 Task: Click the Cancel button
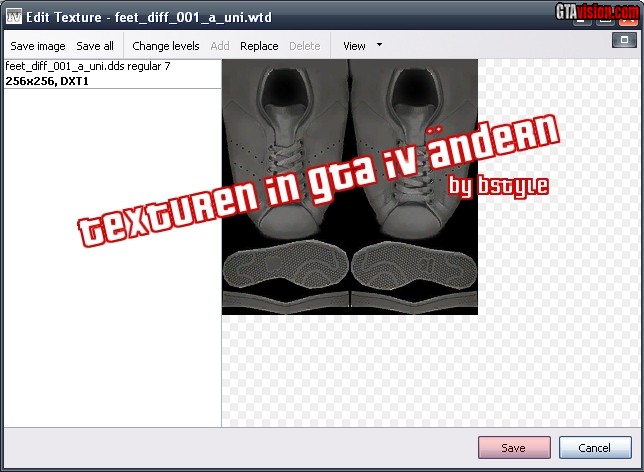(x=595, y=447)
